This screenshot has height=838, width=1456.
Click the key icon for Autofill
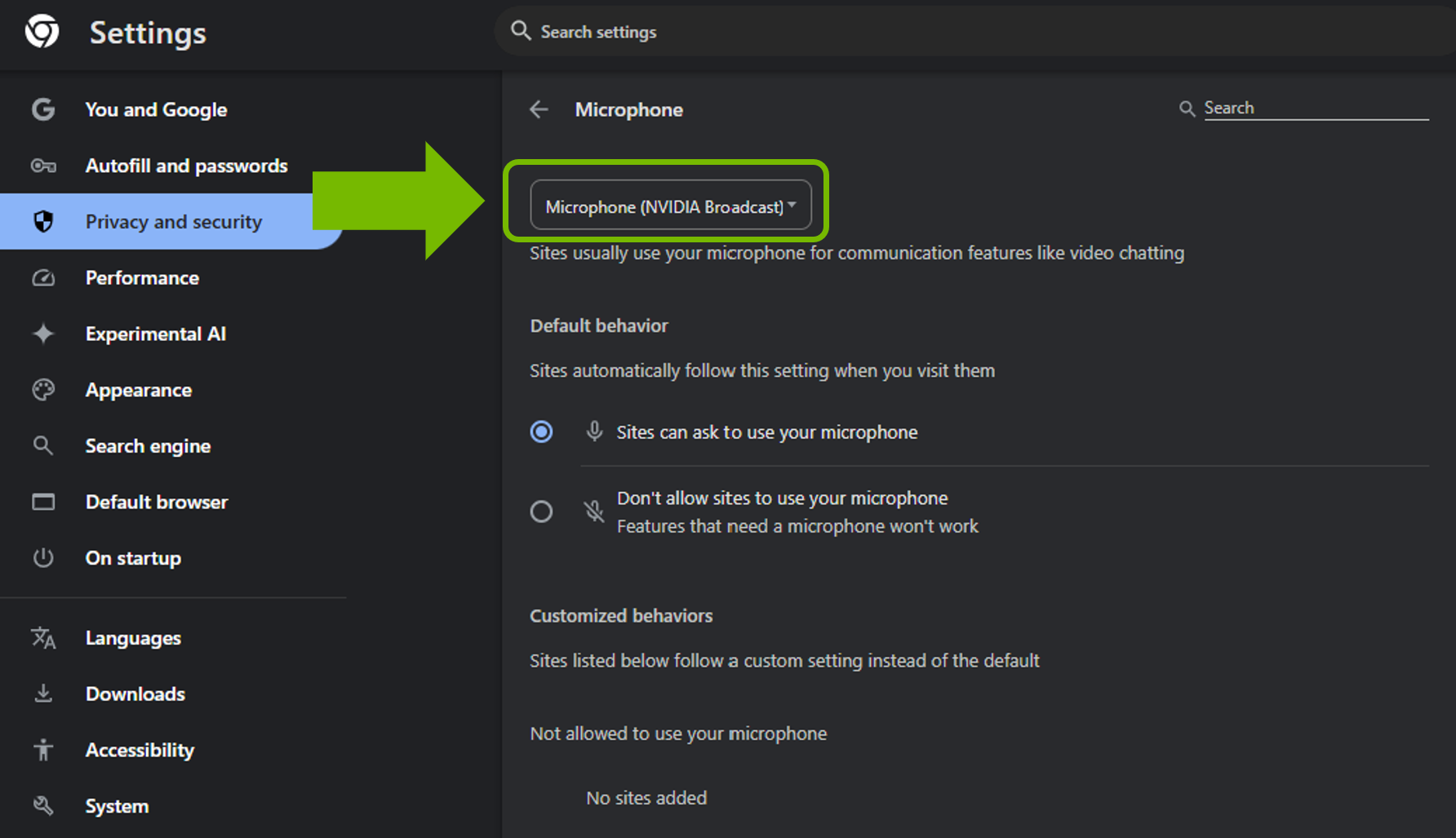point(43,166)
